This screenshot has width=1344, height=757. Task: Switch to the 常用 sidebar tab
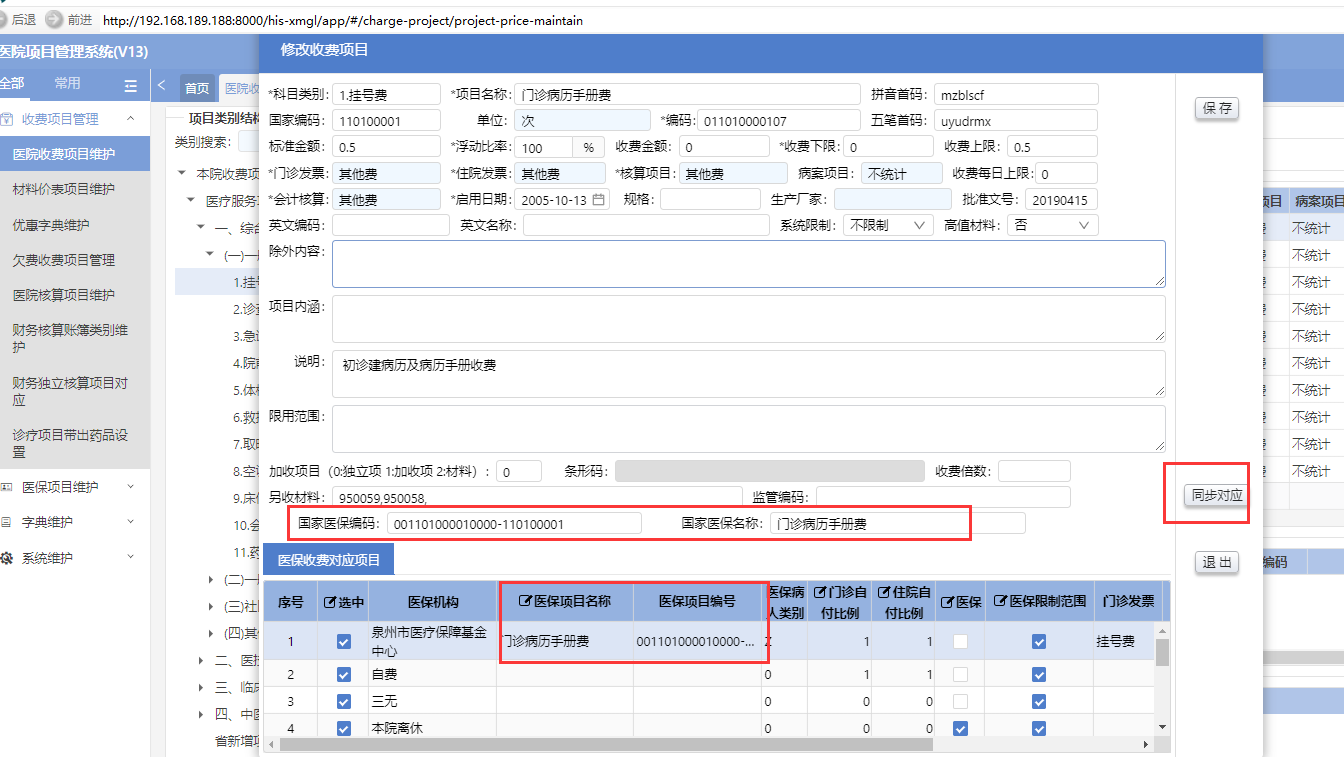68,84
